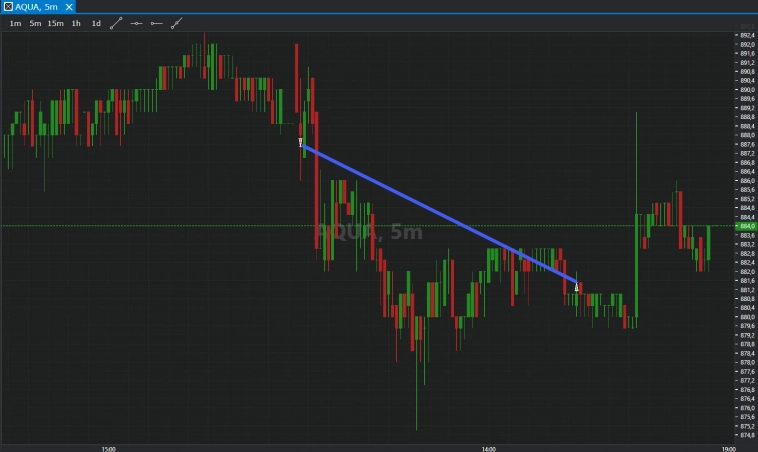Click the 892,4 price axis label
The height and width of the screenshot is (452, 758).
pos(747,35)
